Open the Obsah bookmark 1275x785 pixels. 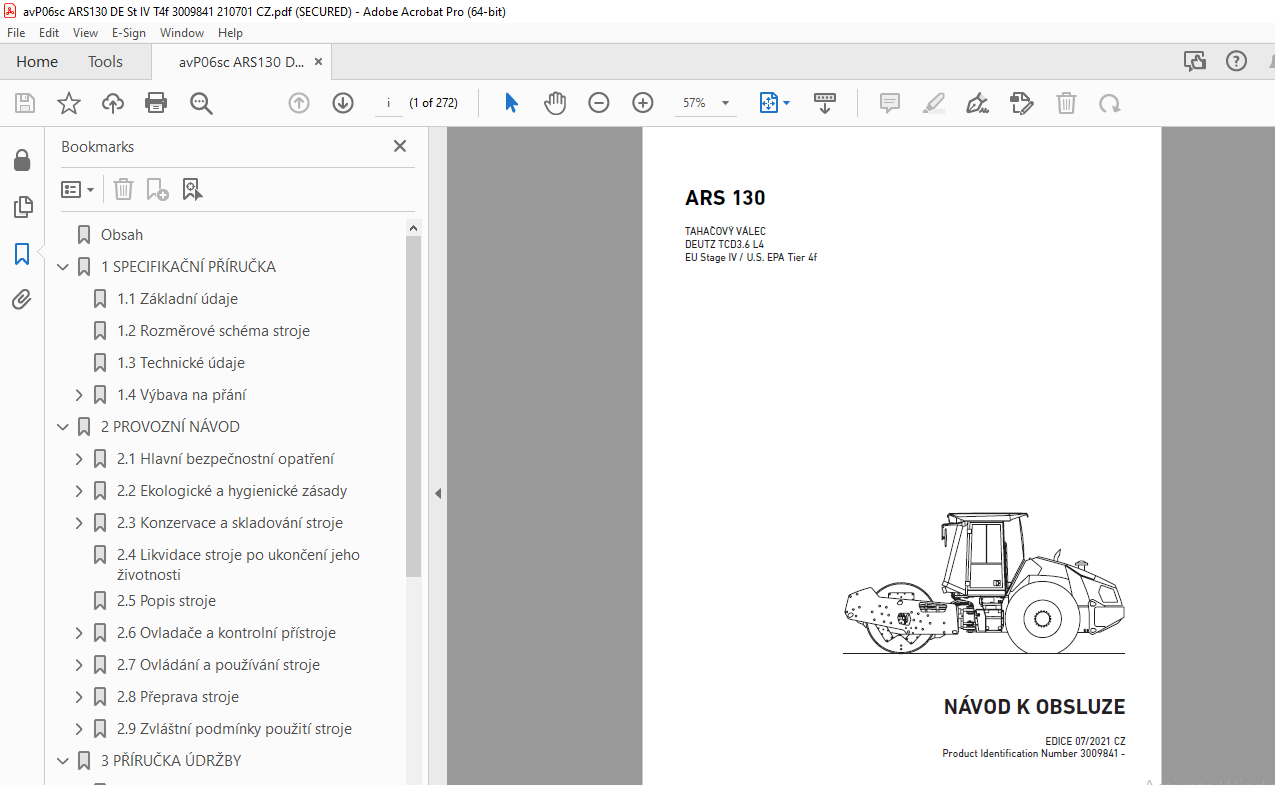122,235
